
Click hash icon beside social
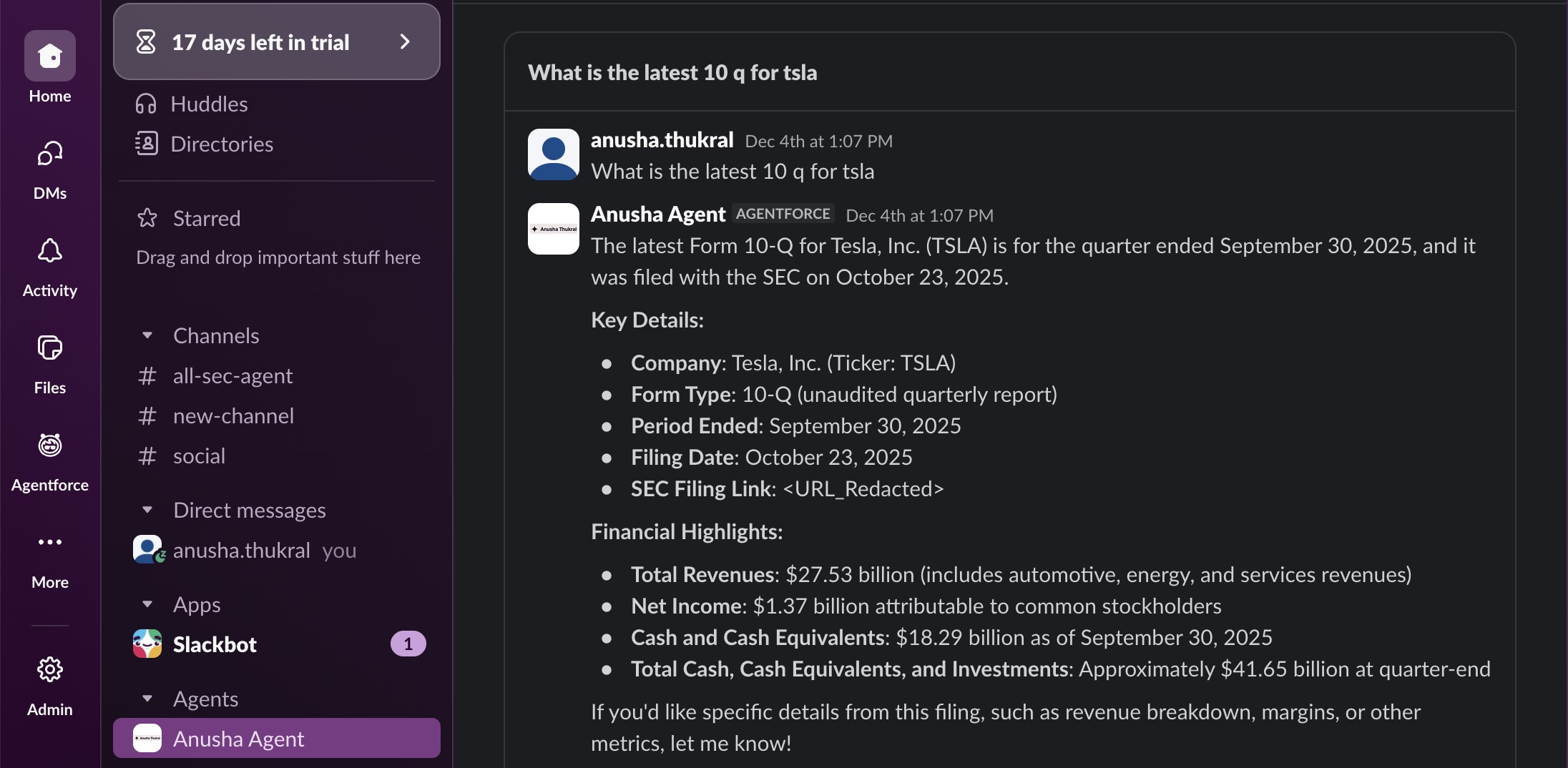[147, 456]
